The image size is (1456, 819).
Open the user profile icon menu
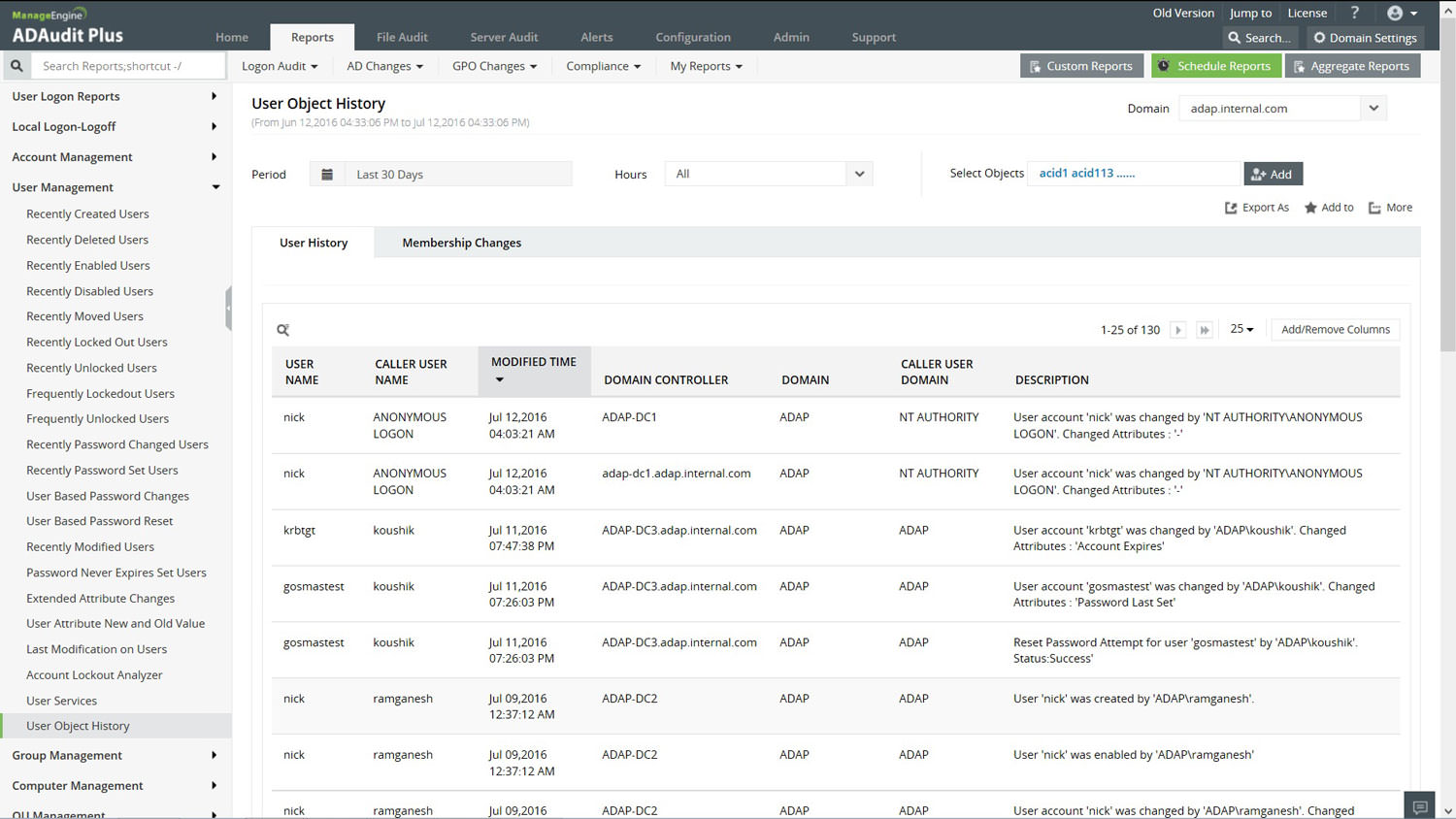[1402, 13]
